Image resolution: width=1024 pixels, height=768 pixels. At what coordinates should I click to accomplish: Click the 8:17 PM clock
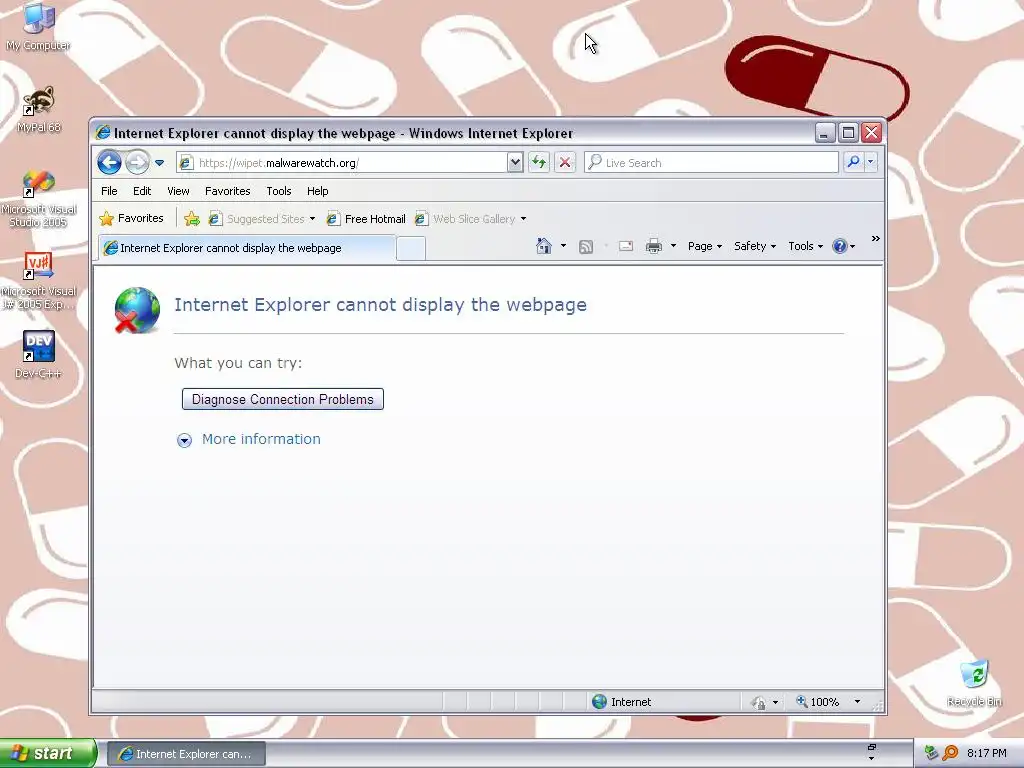[986, 753]
